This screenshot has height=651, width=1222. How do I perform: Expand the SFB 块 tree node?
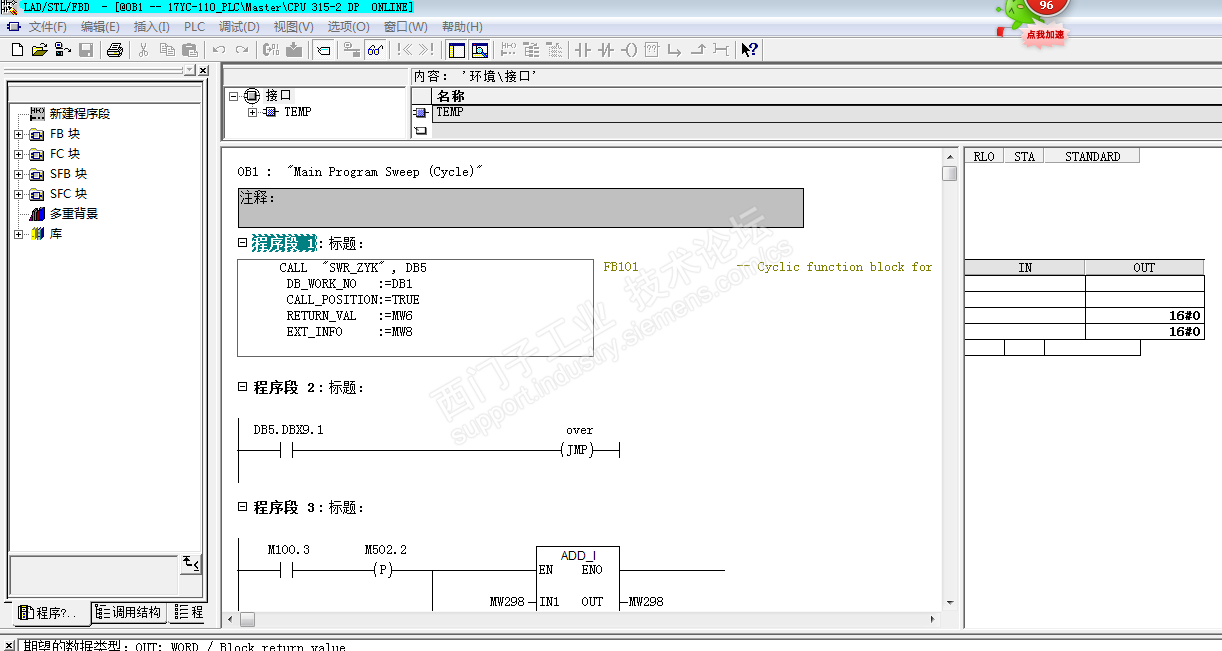pos(18,174)
